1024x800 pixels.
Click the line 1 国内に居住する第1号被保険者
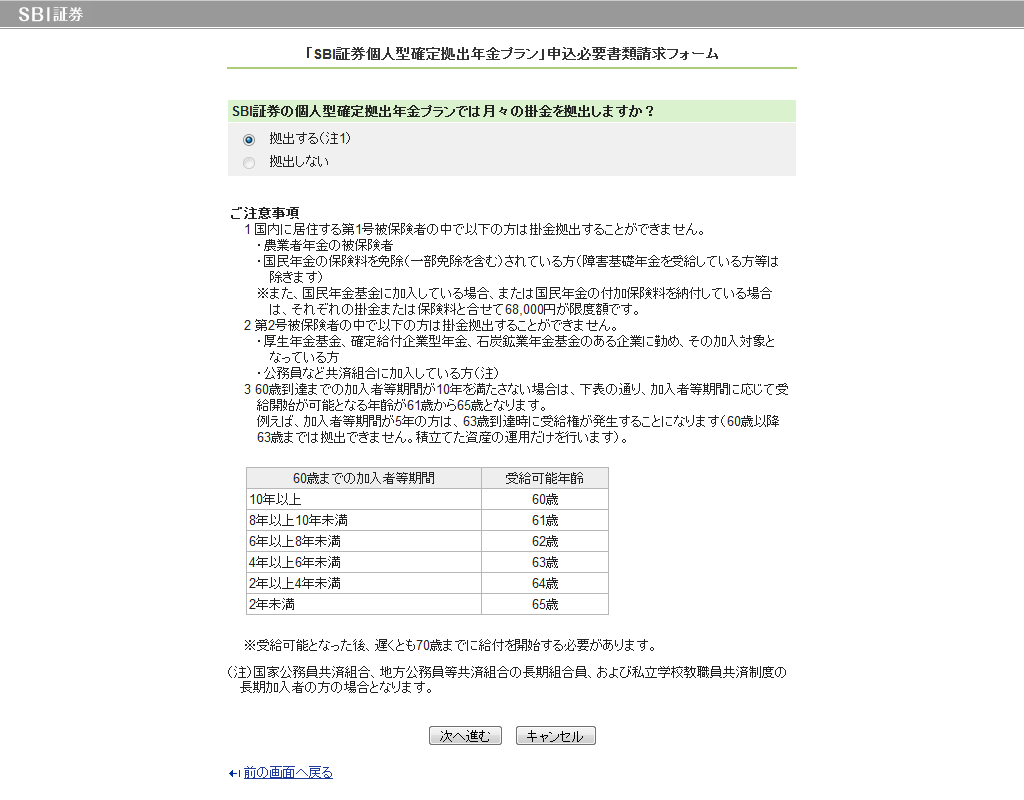(475, 229)
